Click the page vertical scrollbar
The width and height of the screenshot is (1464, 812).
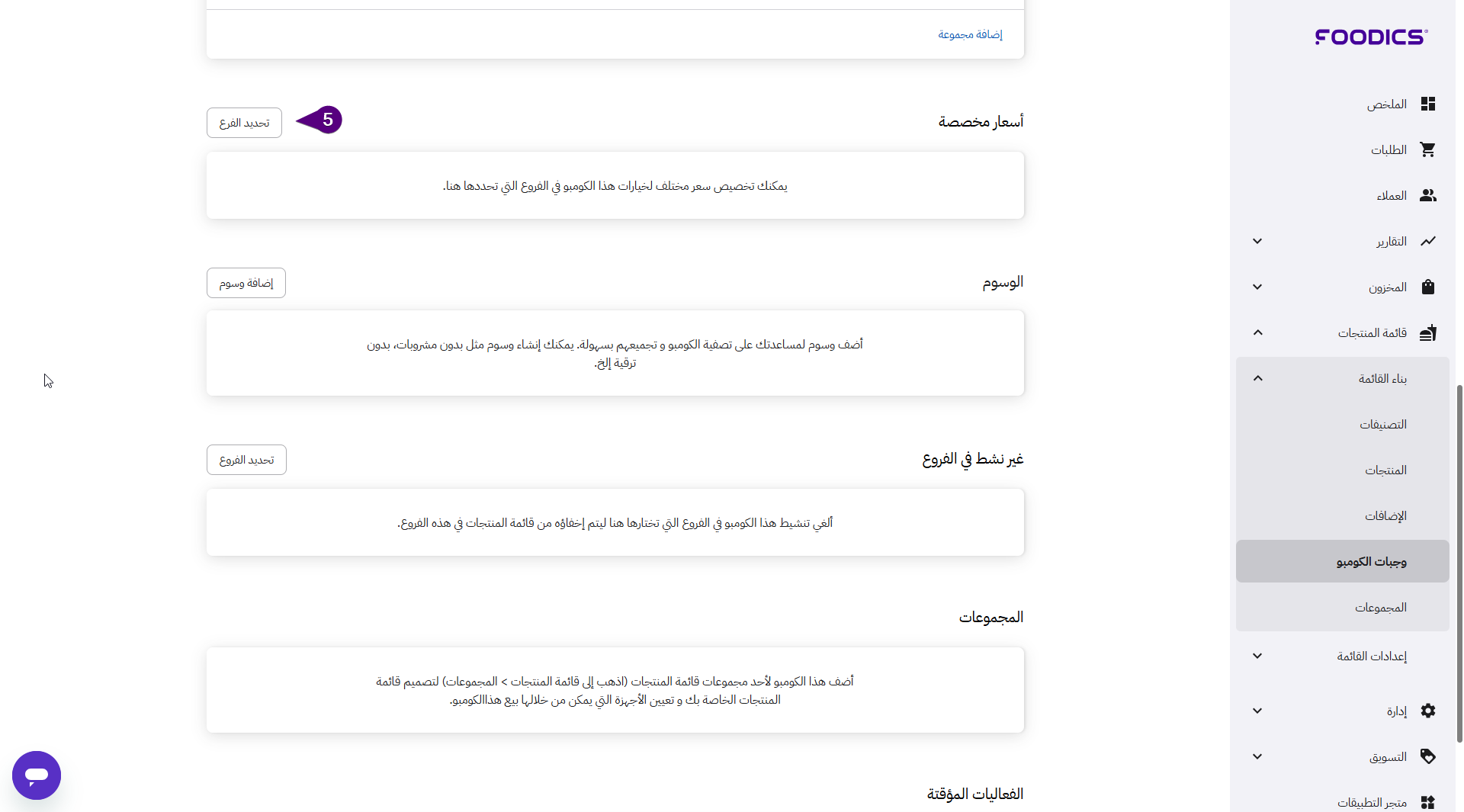1459,564
